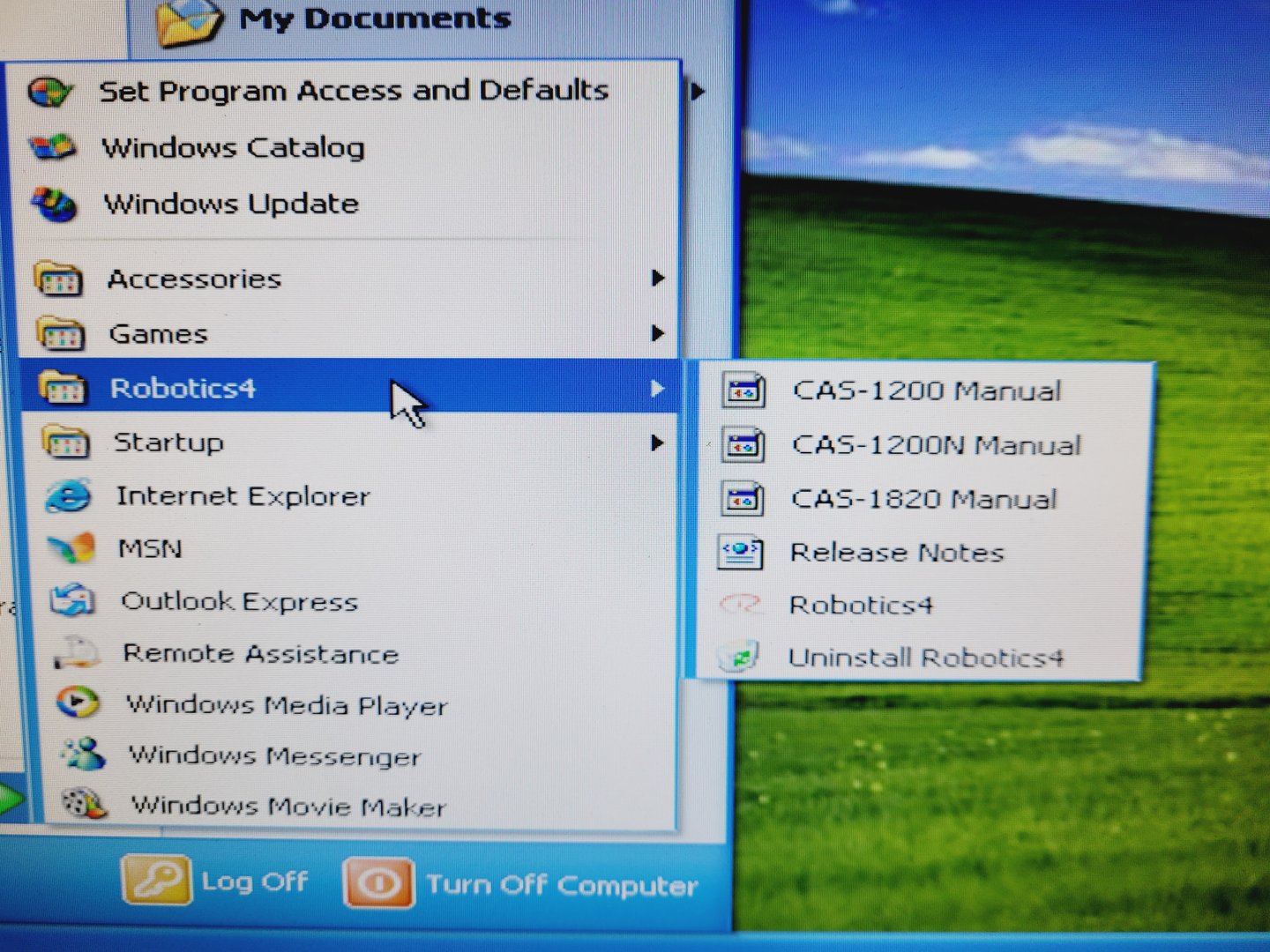Click the Uninstall Robotics4 icon
1270x952 pixels.
click(x=738, y=658)
